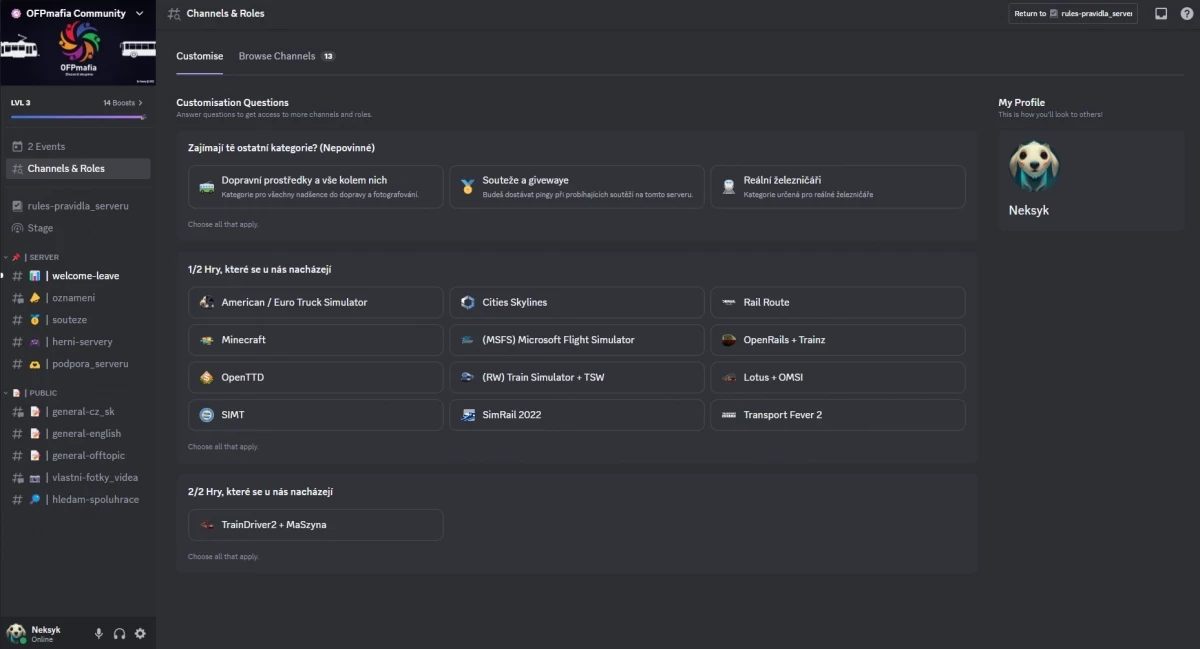The width and height of the screenshot is (1200, 649).
Task: Open the rules-pravidla_serveru channel
Action: pyautogui.click(x=78, y=206)
